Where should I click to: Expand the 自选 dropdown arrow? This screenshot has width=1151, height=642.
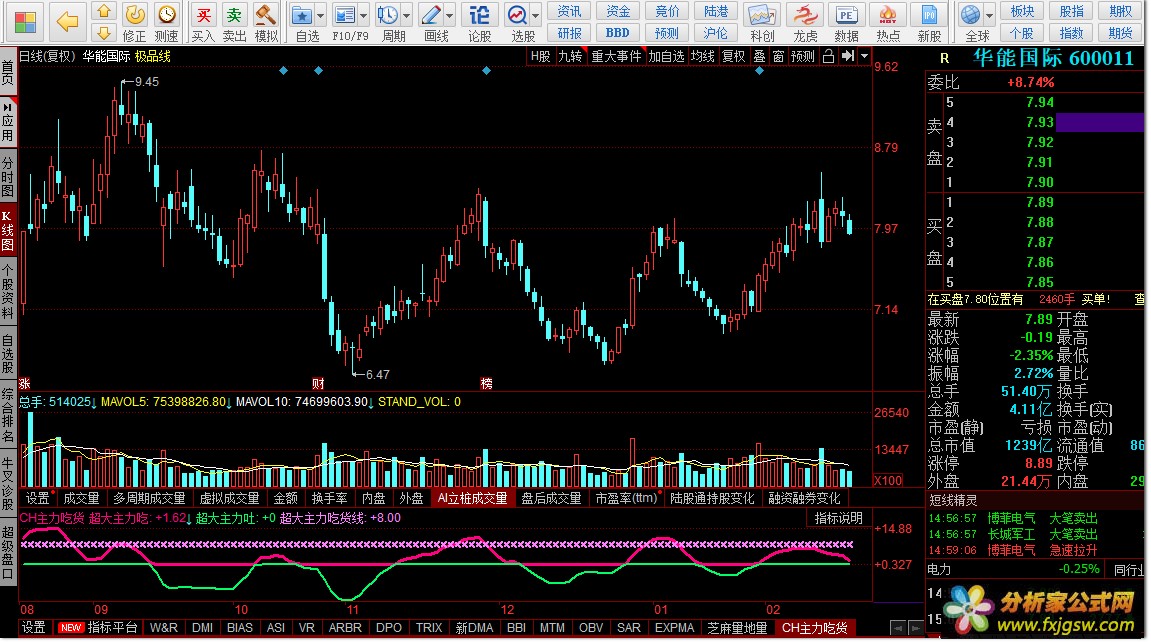pos(321,15)
